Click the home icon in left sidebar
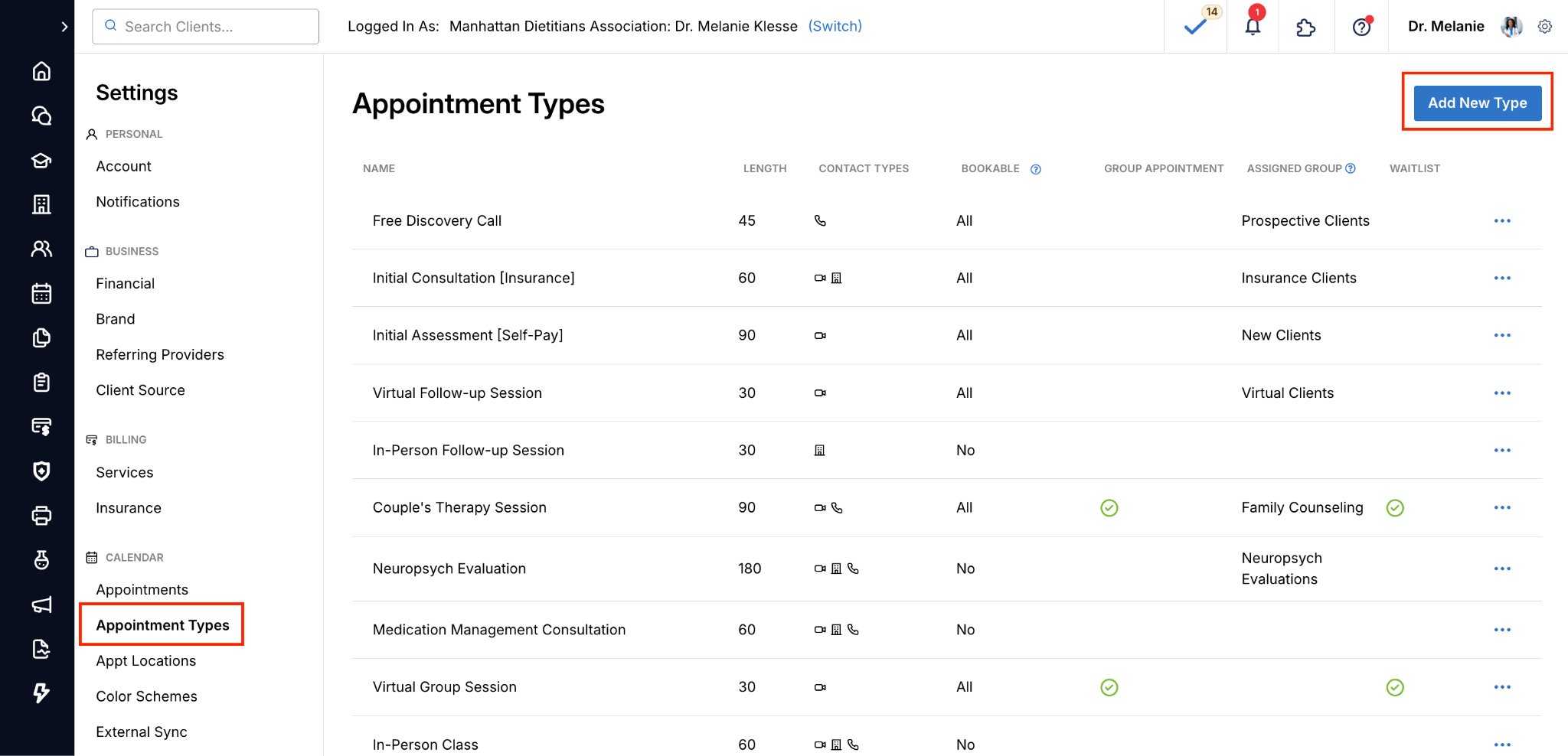Image resolution: width=1568 pixels, height=756 pixels. click(x=41, y=71)
